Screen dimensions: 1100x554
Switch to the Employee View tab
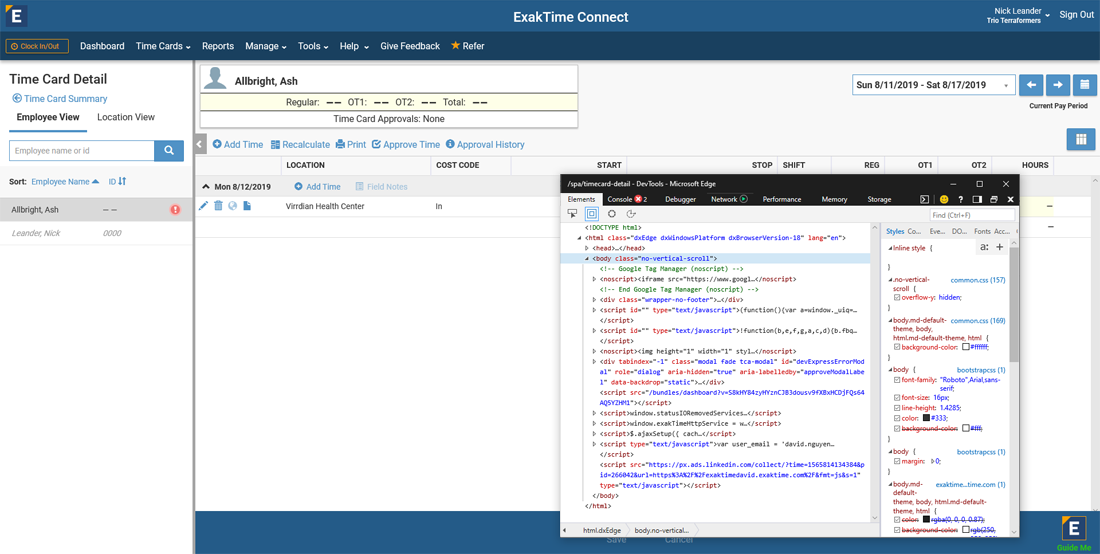tap(48, 117)
